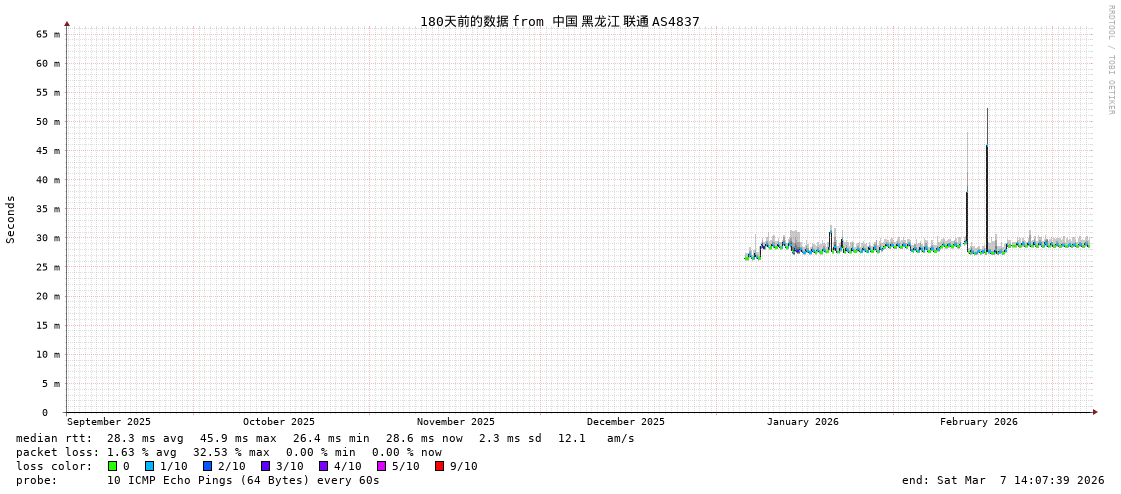Viewport: 1121px width, 494px height.
Task: Click the red arrow at x-axis end
Action: pos(1095,412)
